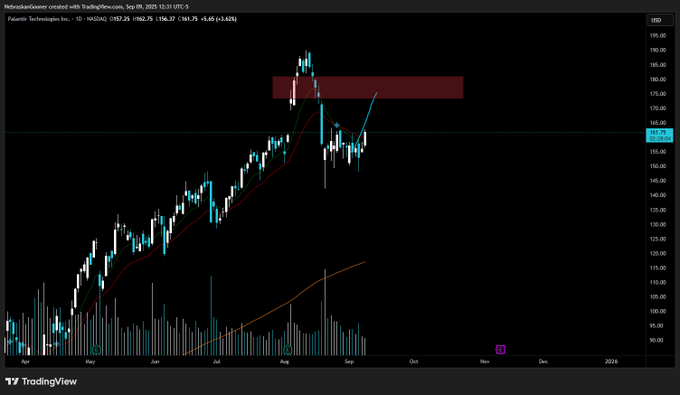The width and height of the screenshot is (680, 395).
Task: Click the 180.00 price axis label
Action: 657,79
